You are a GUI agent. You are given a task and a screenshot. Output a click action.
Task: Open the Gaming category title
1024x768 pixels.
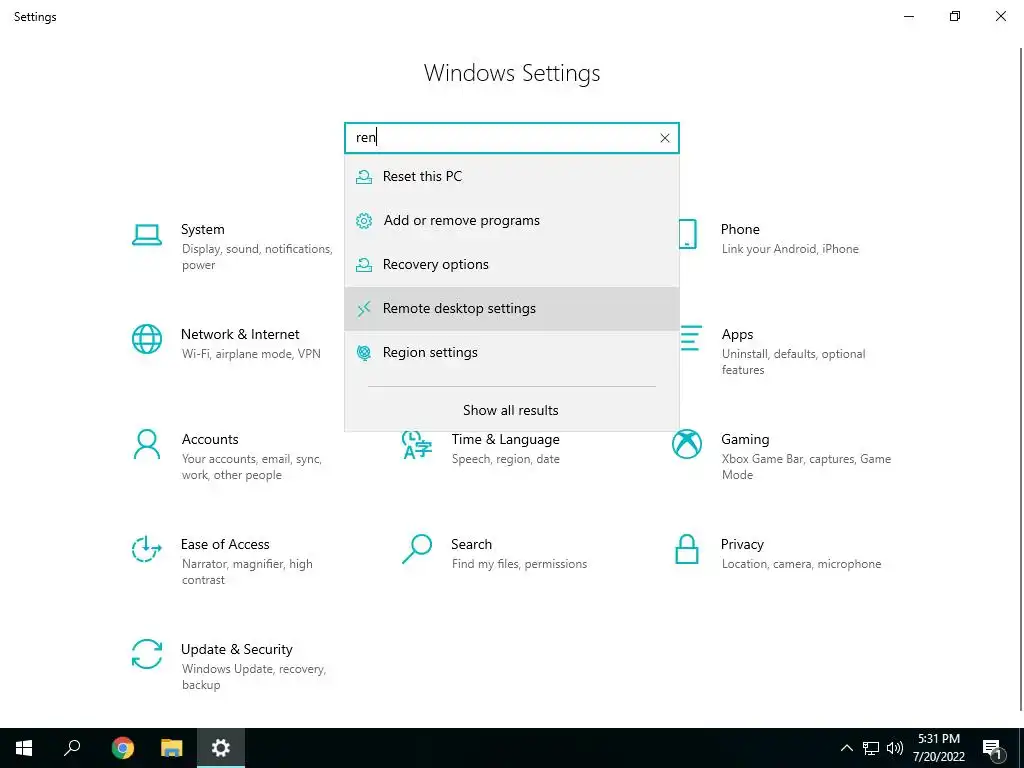pyautogui.click(x=745, y=440)
